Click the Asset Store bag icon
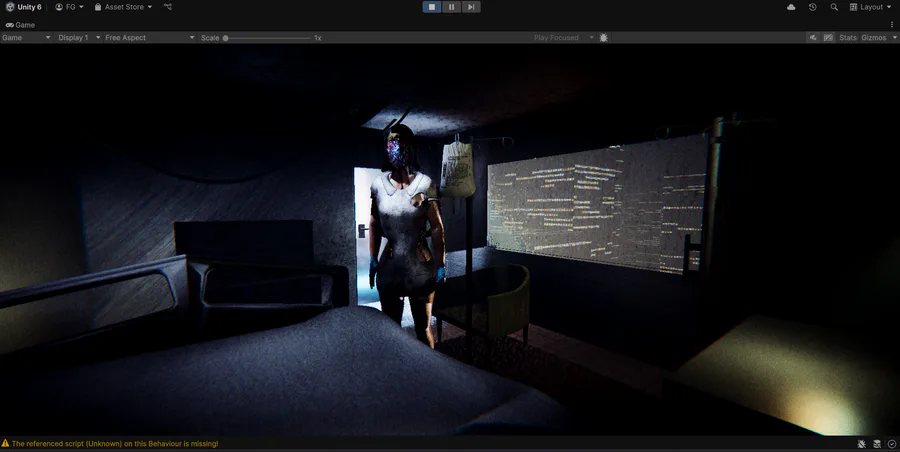The image size is (900, 452). [98, 7]
